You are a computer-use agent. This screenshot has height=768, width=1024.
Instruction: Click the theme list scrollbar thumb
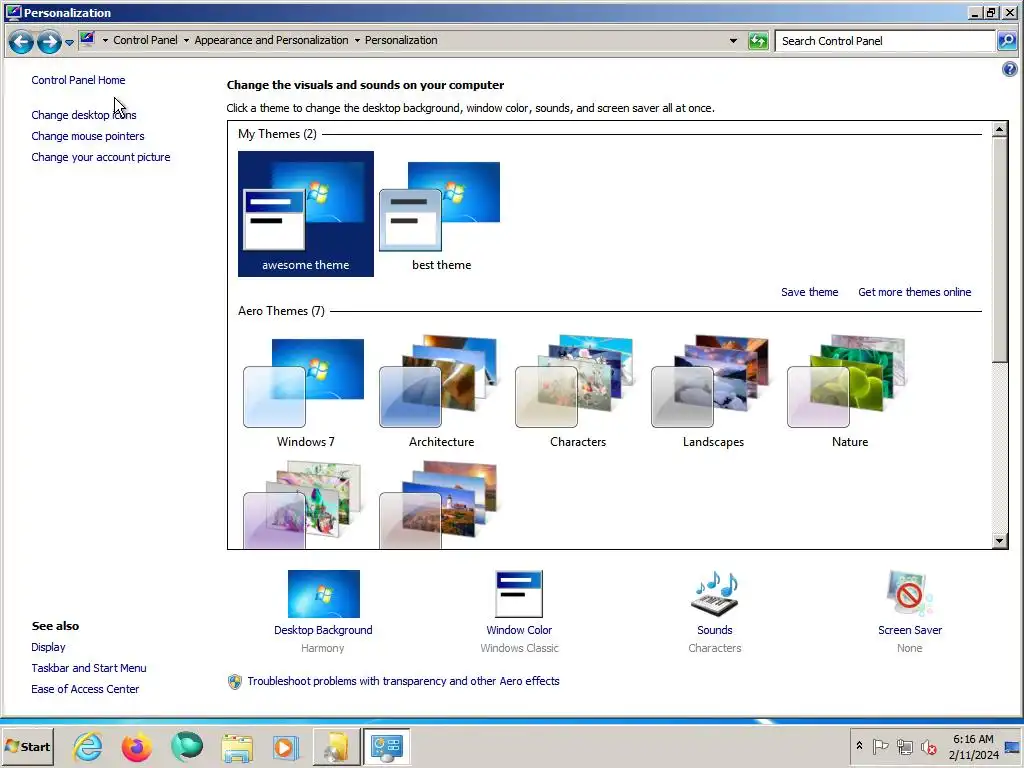pyautogui.click(x=999, y=249)
